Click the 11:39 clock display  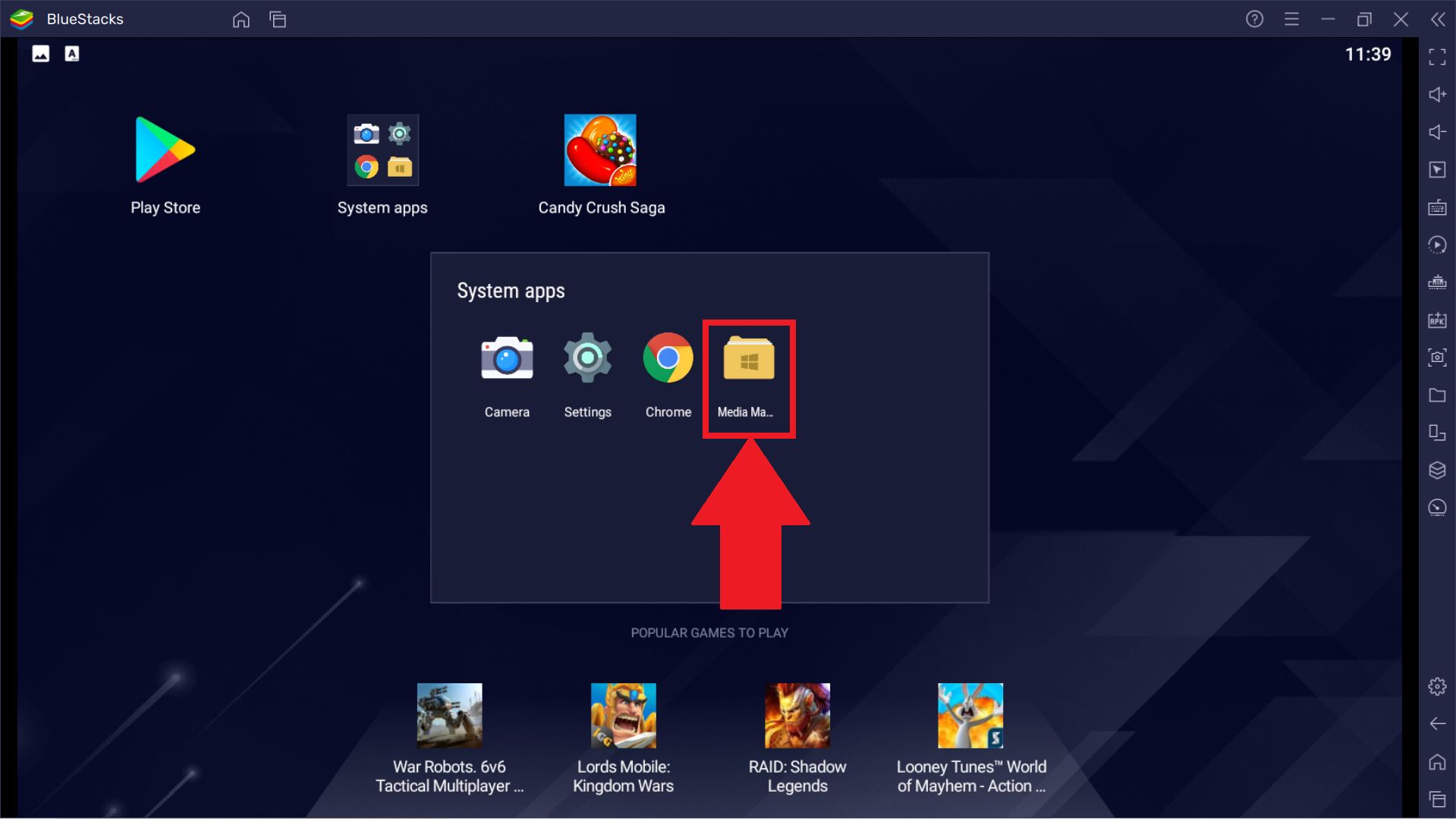1368,55
